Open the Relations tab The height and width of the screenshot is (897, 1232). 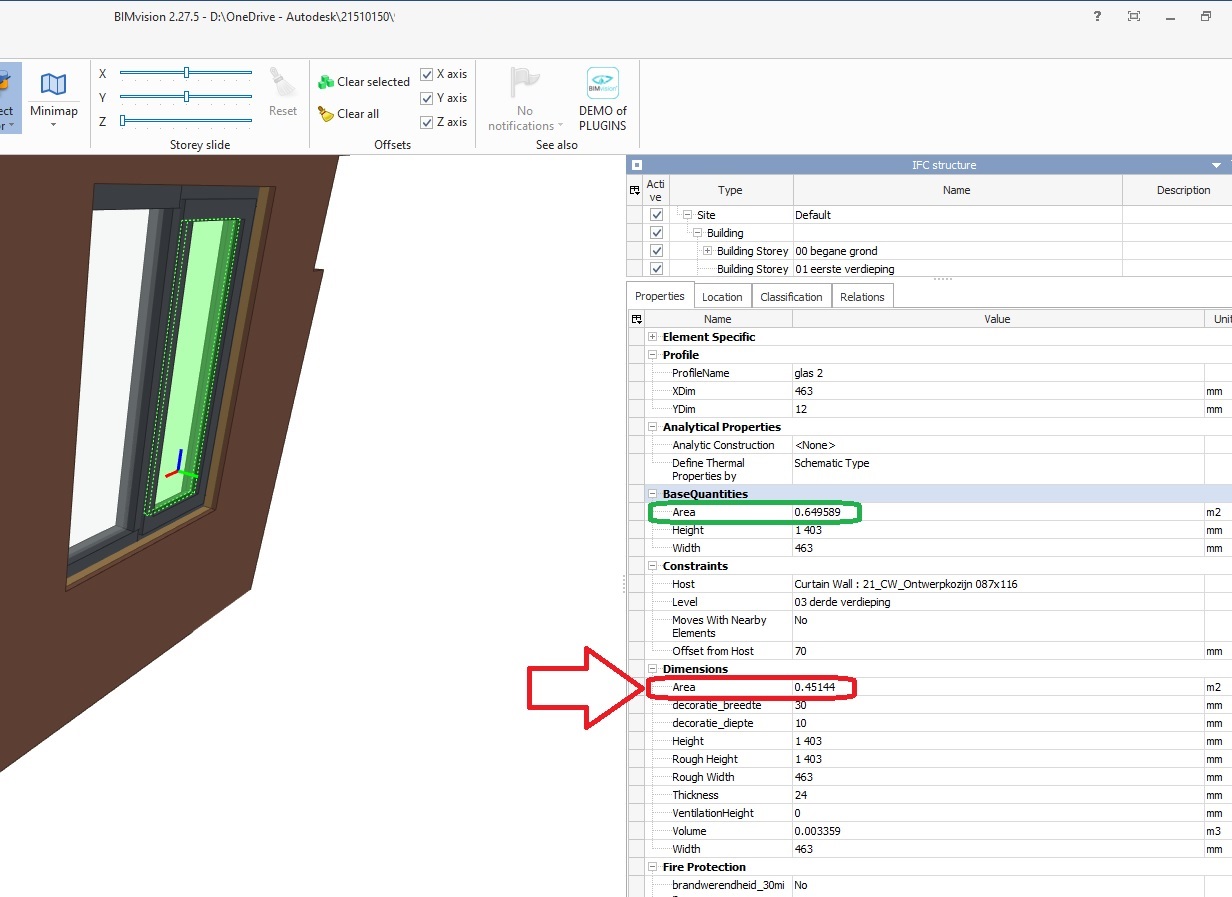(x=862, y=296)
